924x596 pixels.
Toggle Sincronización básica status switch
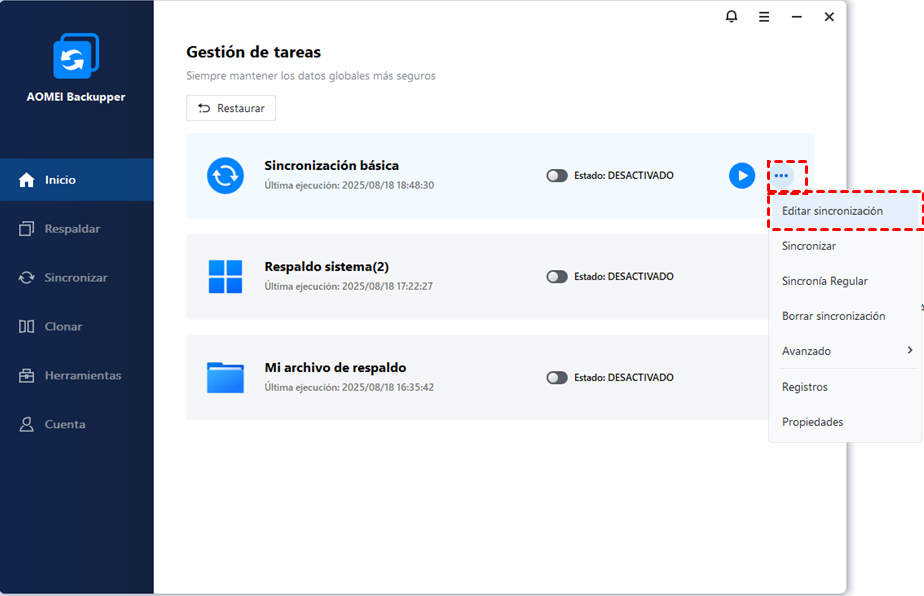coord(557,176)
